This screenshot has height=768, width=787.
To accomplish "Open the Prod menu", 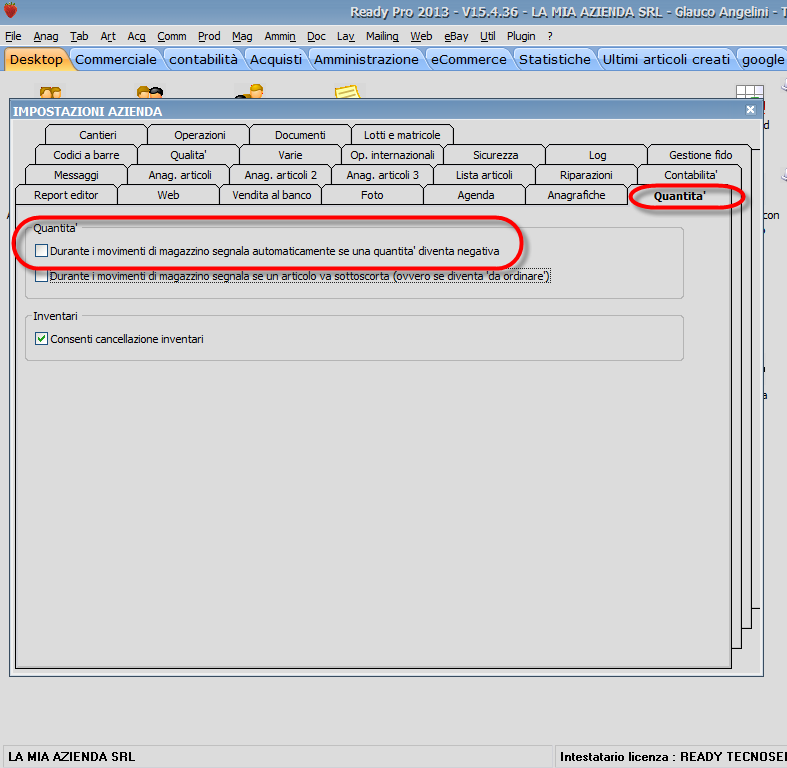I will coord(209,36).
